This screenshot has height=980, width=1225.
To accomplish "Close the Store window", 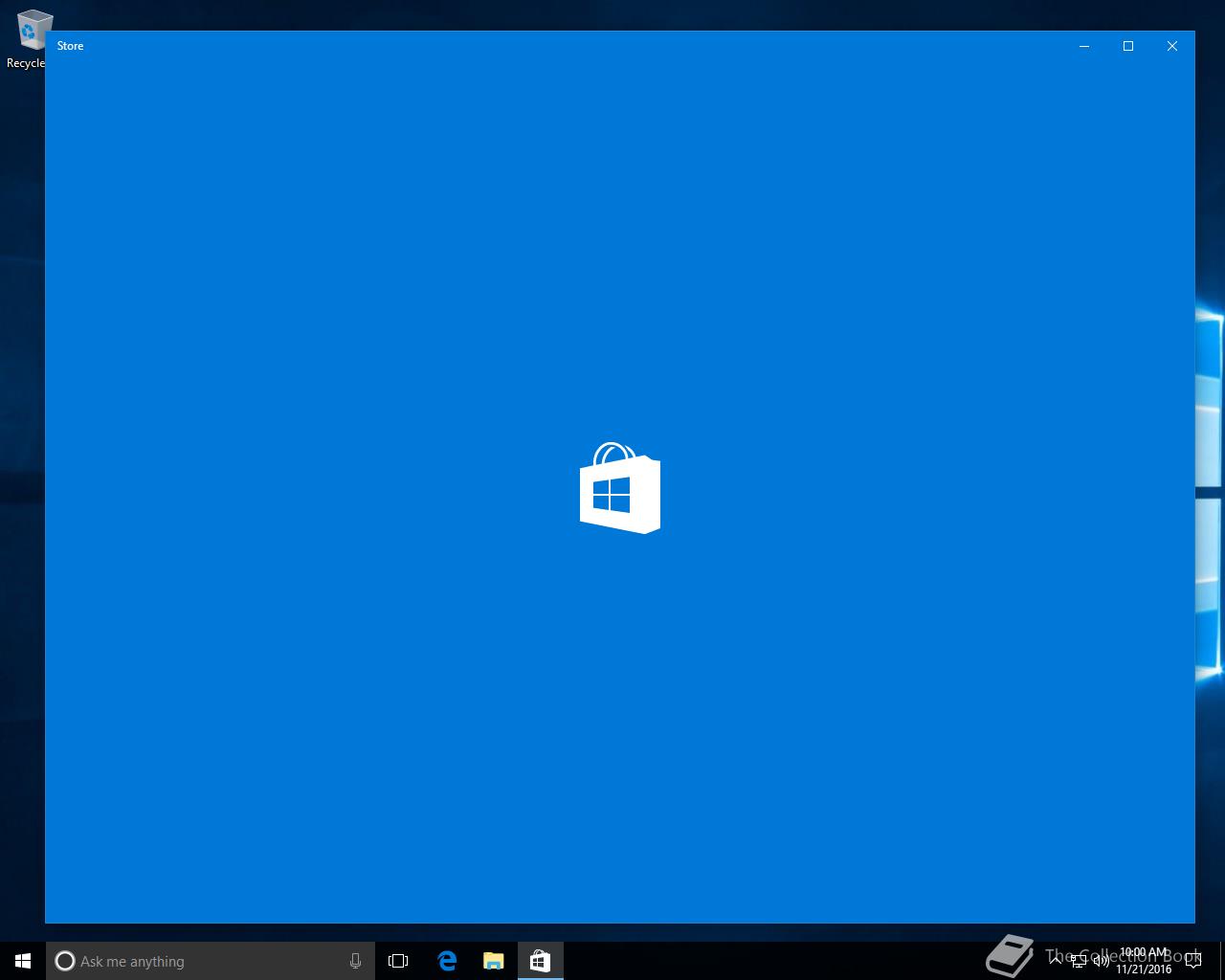I will click(1172, 46).
